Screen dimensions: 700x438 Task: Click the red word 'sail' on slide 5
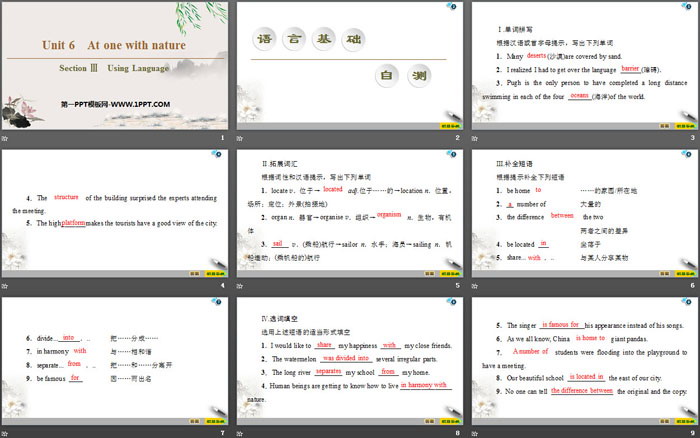click(278, 243)
